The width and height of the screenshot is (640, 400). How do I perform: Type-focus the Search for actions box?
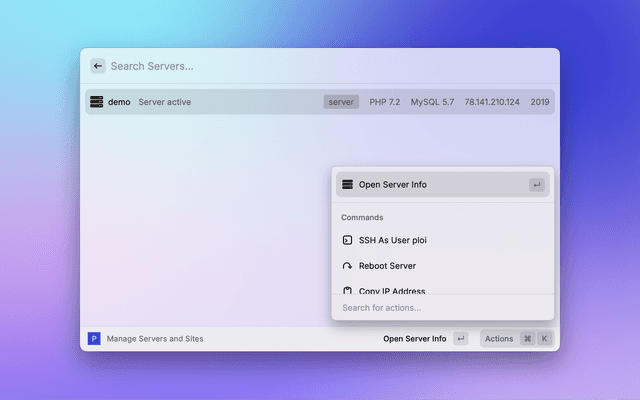(x=440, y=308)
